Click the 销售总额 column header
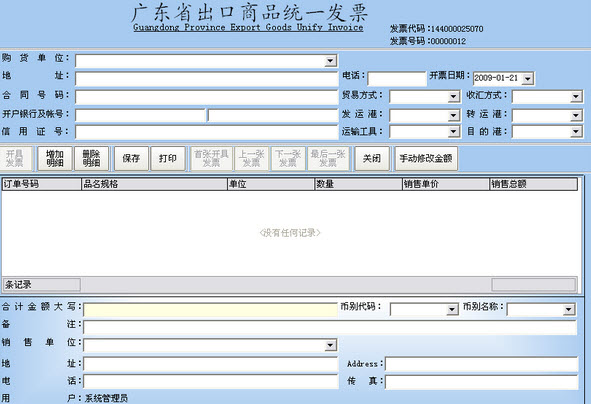This screenshot has width=591, height=404. (x=533, y=184)
